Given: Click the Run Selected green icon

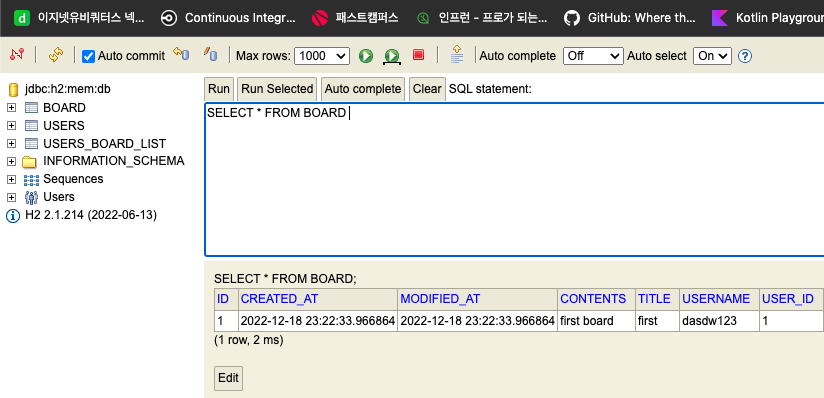Looking at the screenshot, I should click(392, 56).
